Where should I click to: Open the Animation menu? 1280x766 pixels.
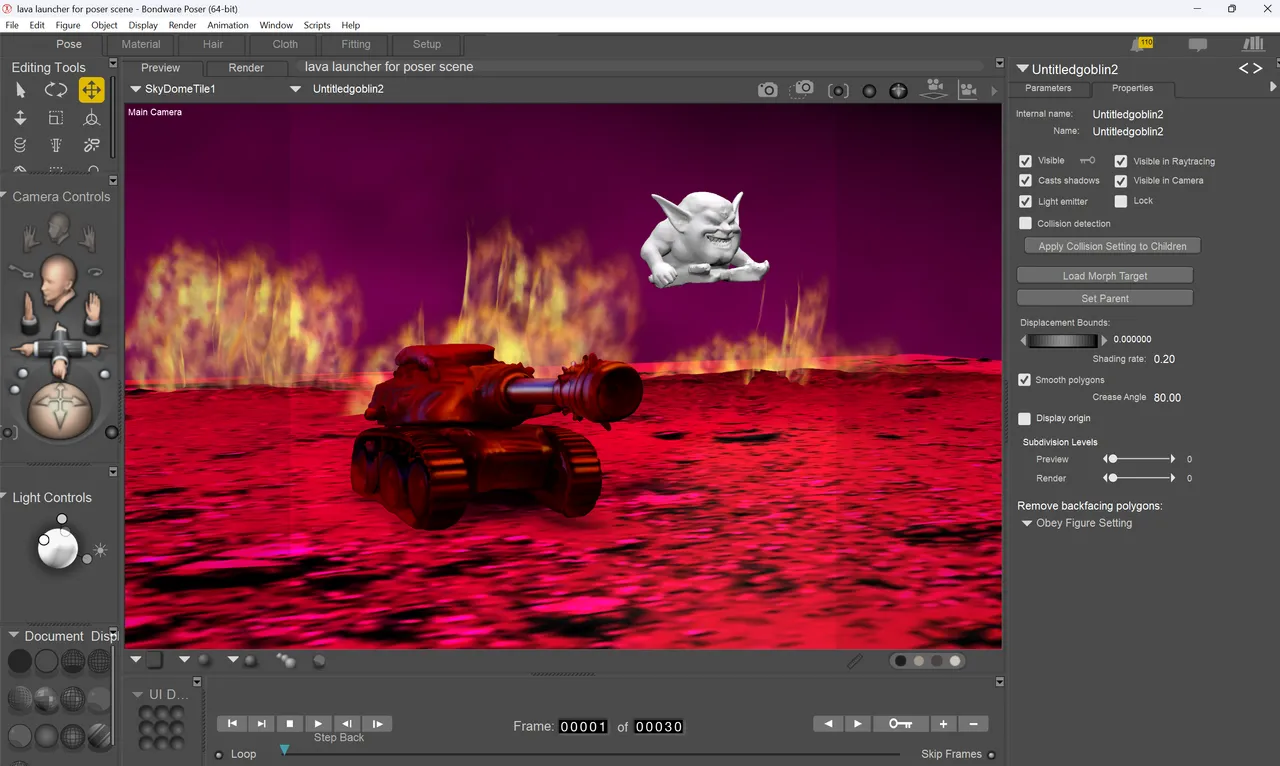pos(228,25)
